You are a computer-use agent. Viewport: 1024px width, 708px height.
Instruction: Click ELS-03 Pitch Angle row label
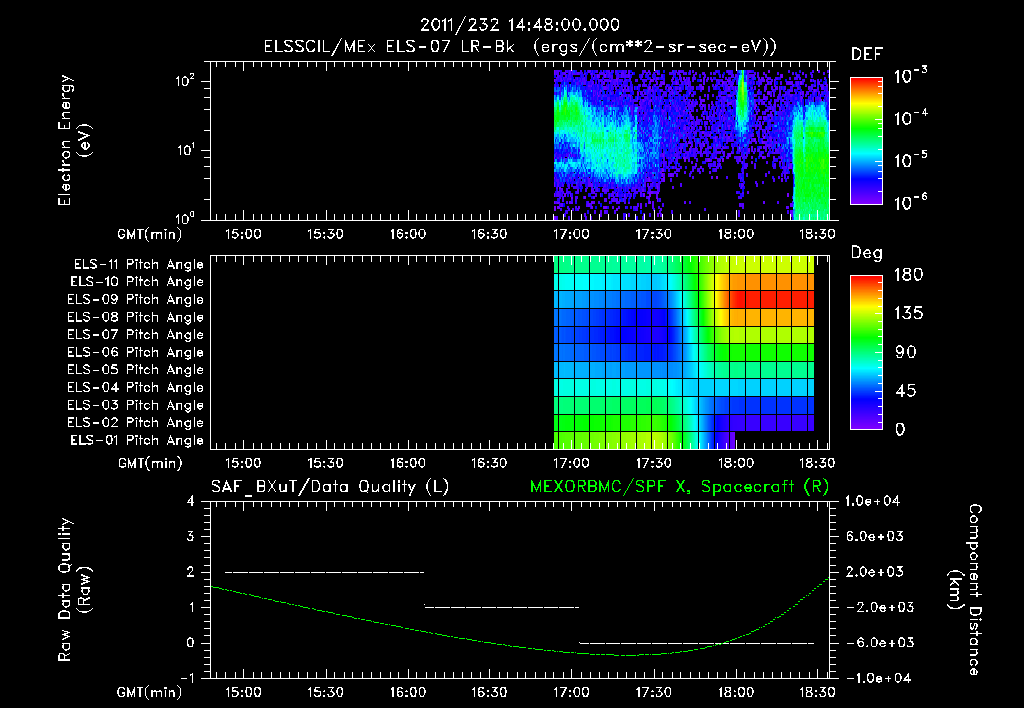pos(136,405)
